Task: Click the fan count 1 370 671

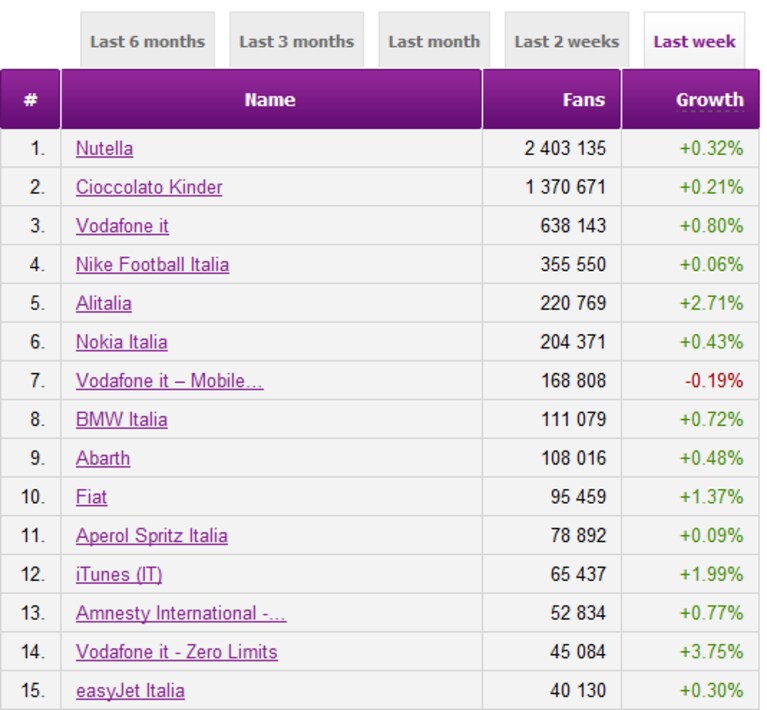Action: click(x=565, y=187)
